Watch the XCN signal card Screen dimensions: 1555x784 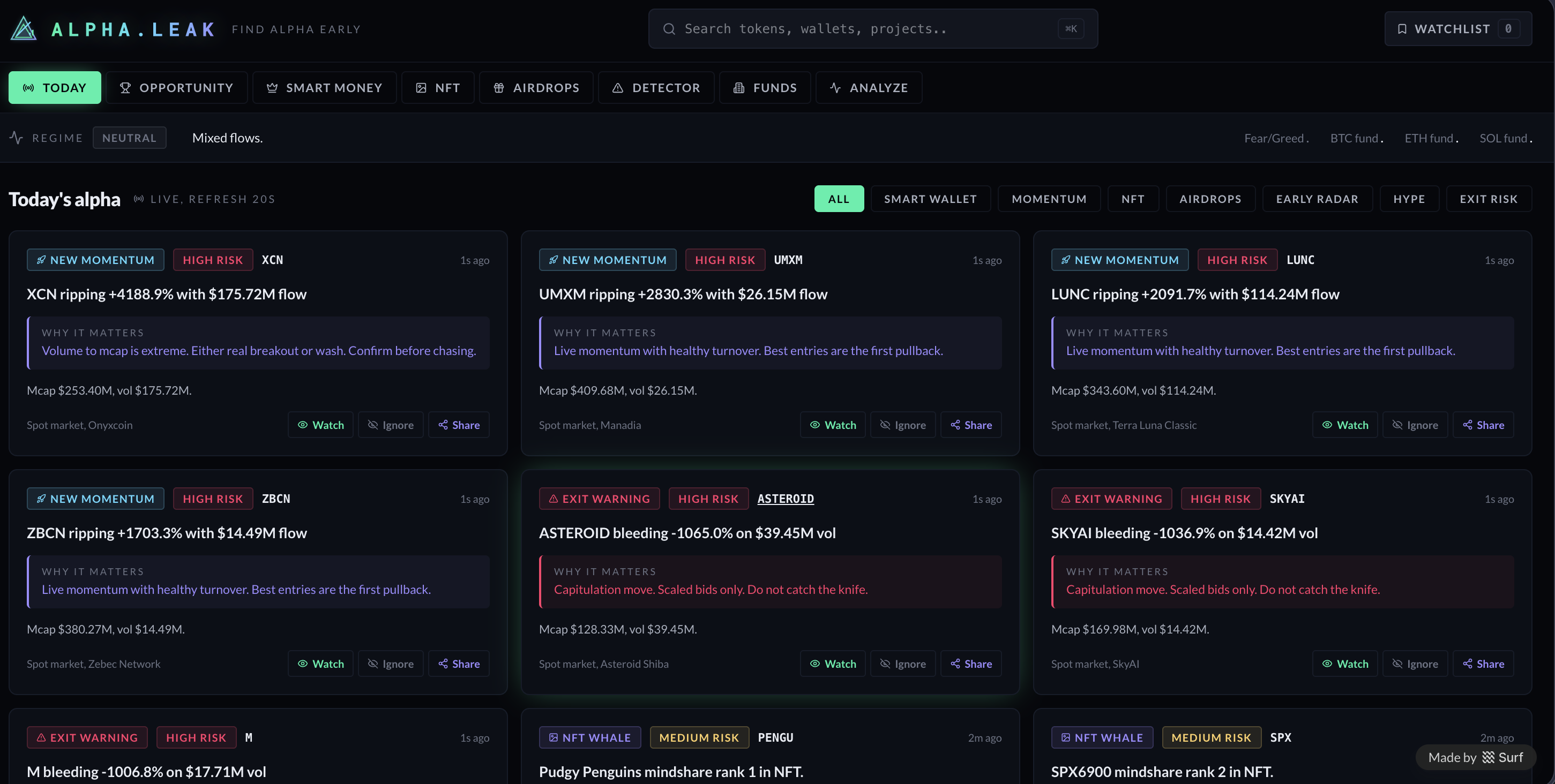[320, 425]
